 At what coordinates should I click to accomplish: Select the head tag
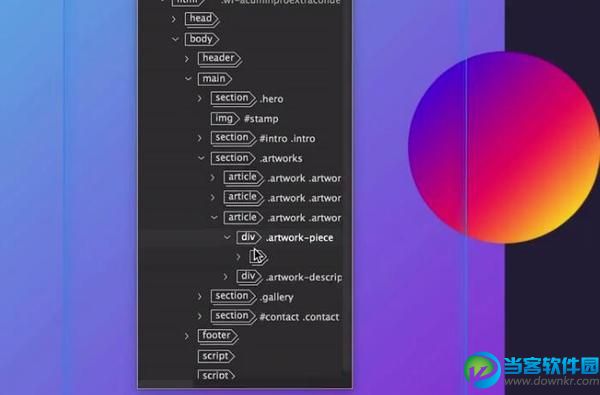202,19
